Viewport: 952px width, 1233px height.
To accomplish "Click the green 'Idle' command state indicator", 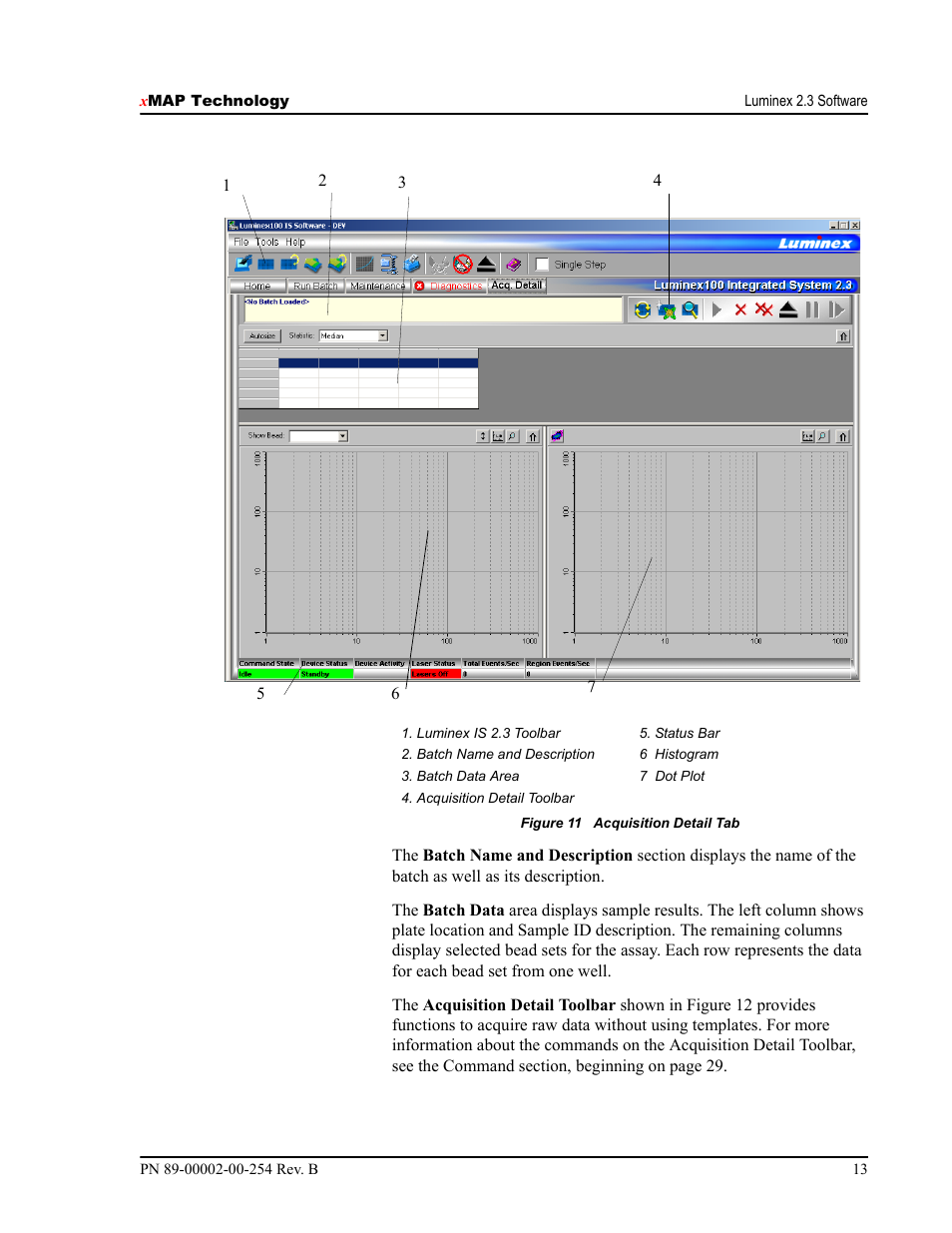I will (x=267, y=674).
